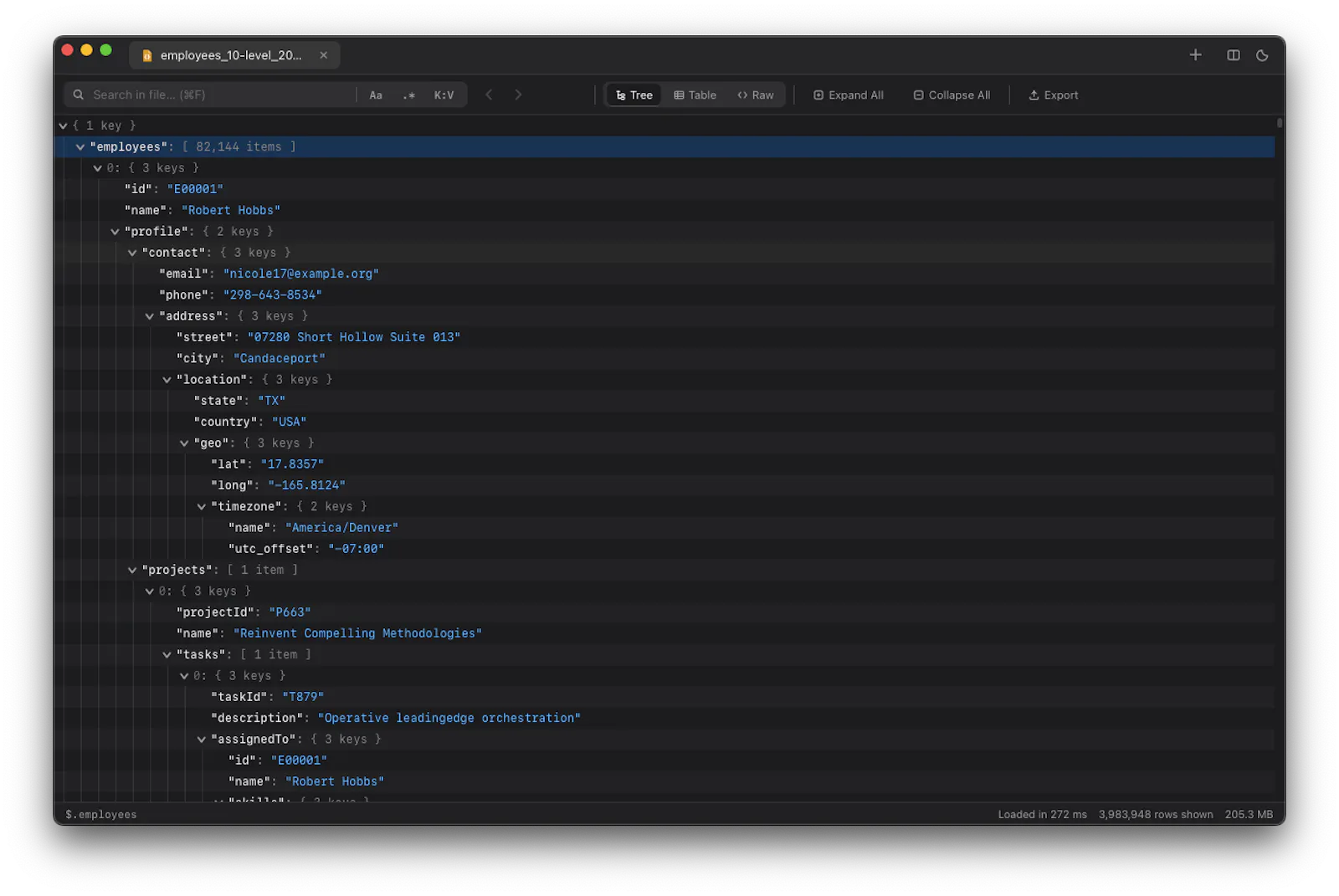
Task: Select the "T879" taskId value
Action: pyautogui.click(x=303, y=697)
